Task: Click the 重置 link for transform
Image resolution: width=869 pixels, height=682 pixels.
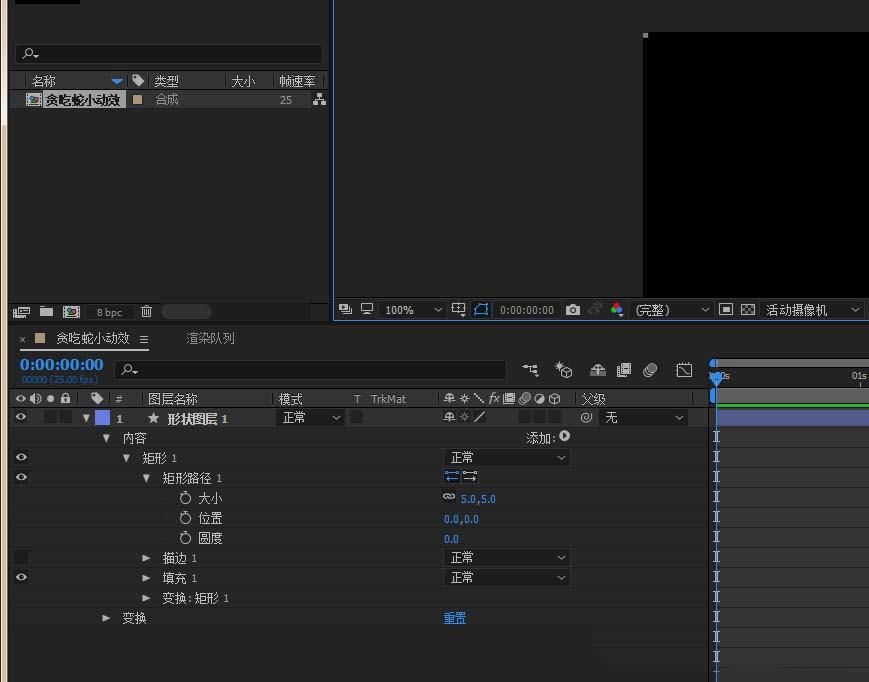Action: point(455,618)
